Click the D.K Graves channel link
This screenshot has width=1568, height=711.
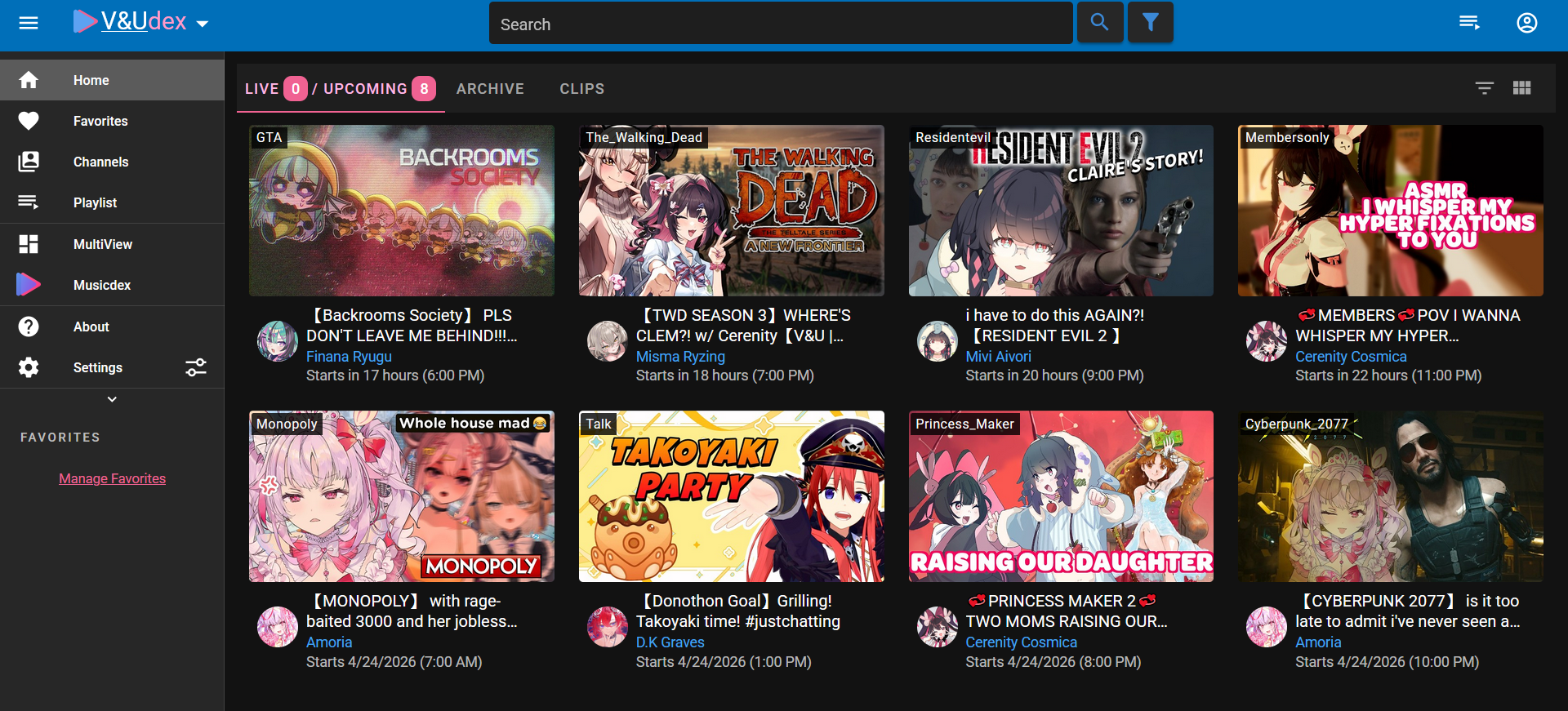(x=670, y=642)
